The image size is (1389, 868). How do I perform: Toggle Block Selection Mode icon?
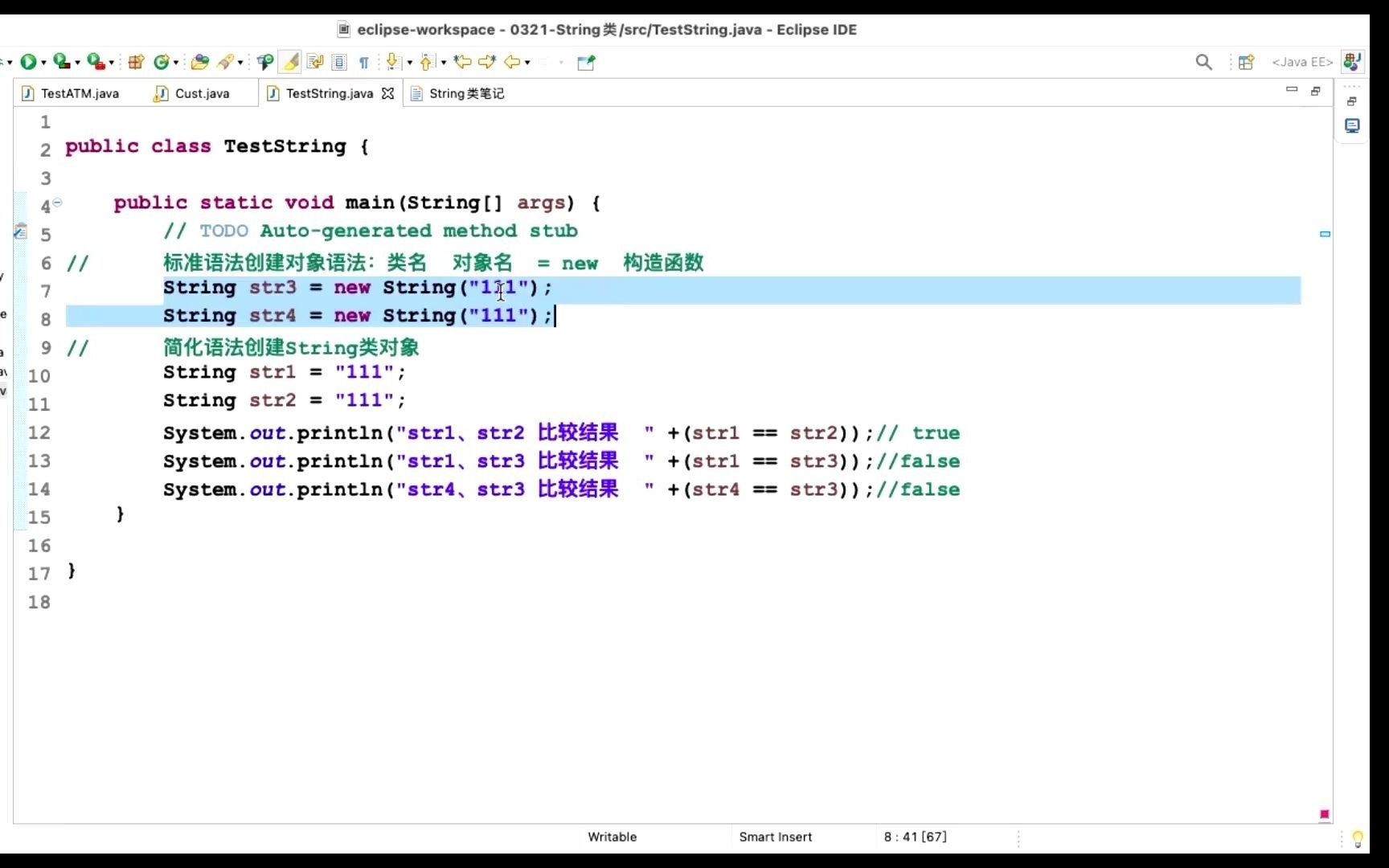click(x=339, y=62)
